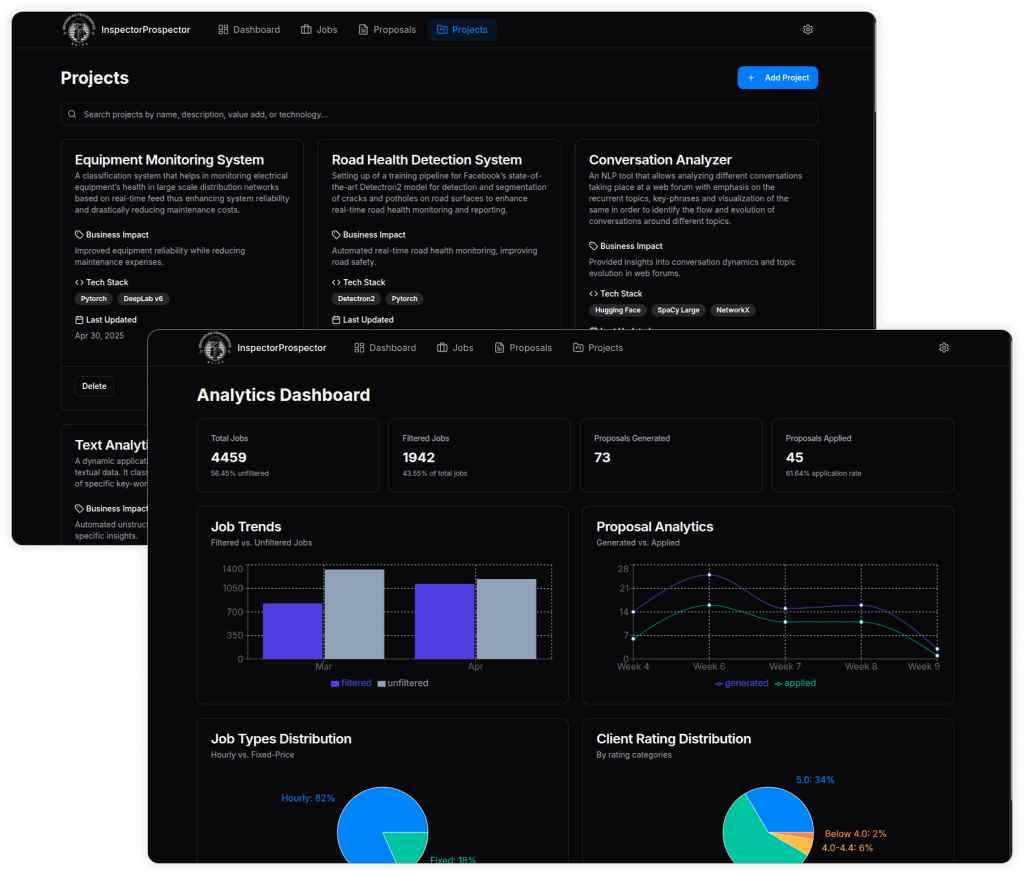Open settings gear in the Projects window

(808, 29)
